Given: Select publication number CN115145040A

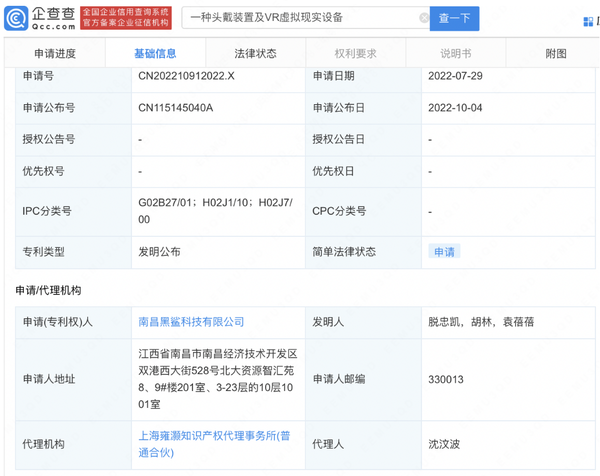Looking at the screenshot, I should pyautogui.click(x=176, y=108).
